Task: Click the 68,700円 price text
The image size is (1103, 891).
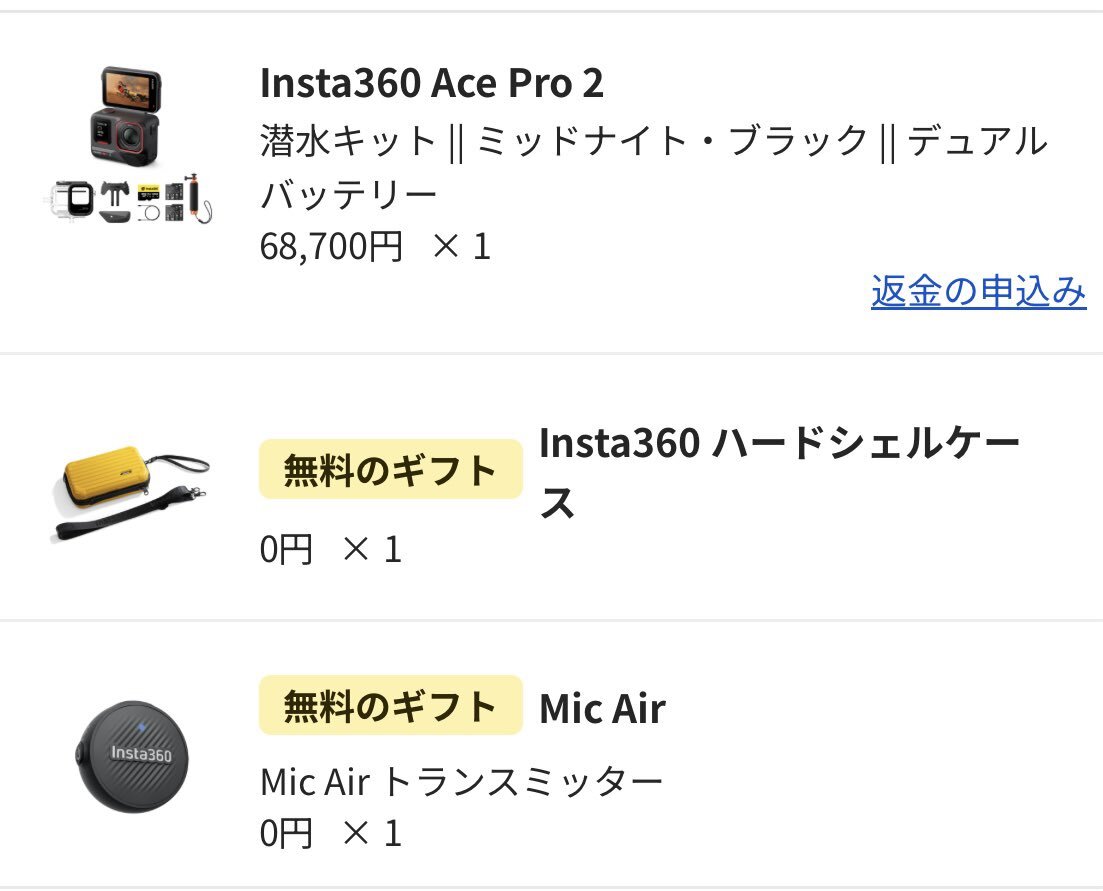Action: coord(331,245)
